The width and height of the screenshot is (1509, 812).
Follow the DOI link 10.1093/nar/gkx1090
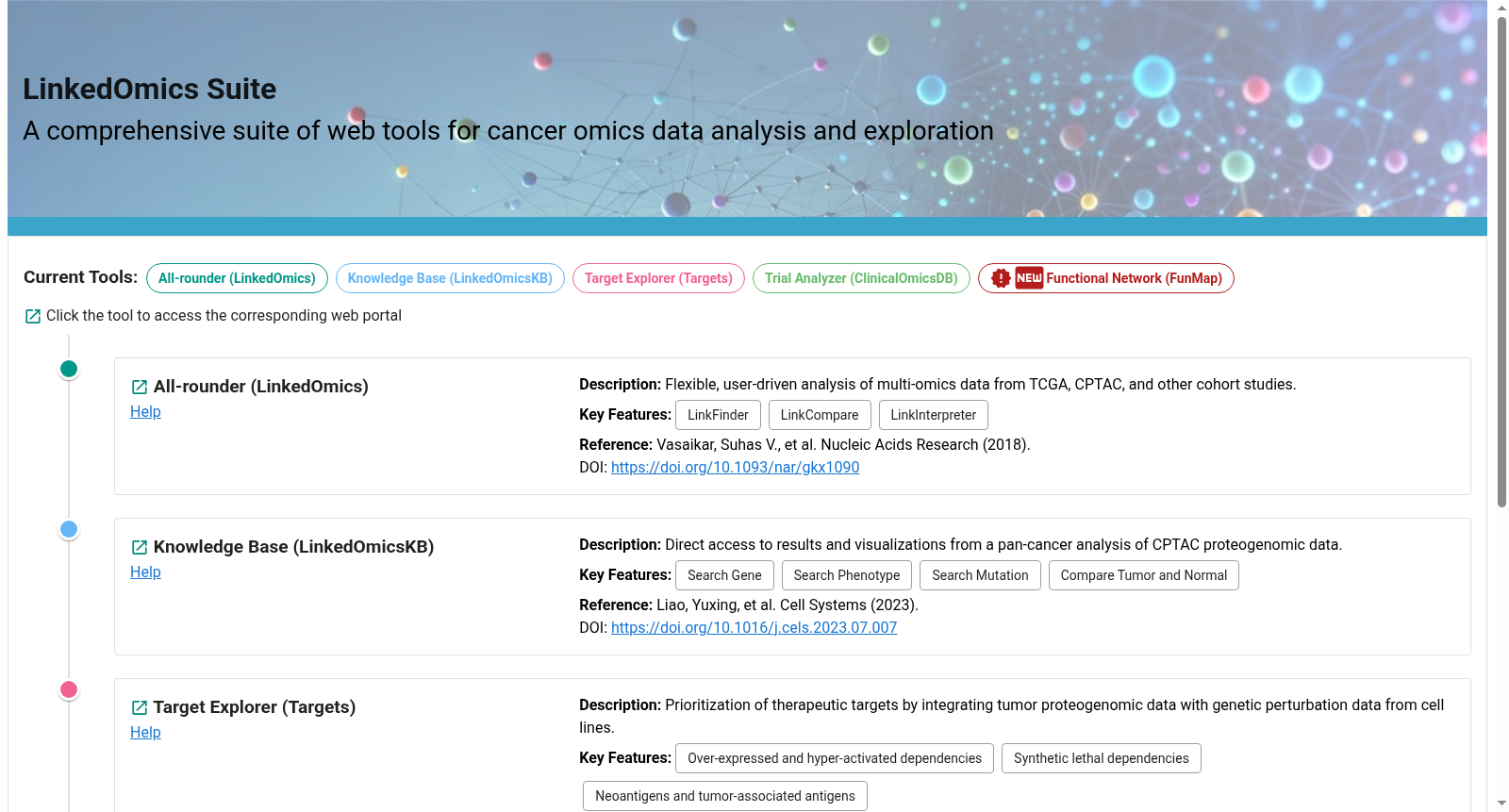point(735,468)
